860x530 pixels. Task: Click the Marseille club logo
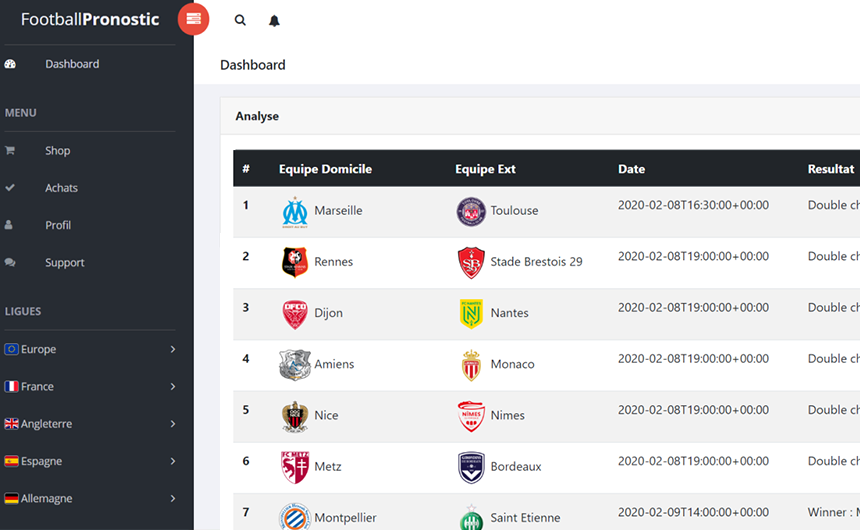[x=294, y=211]
